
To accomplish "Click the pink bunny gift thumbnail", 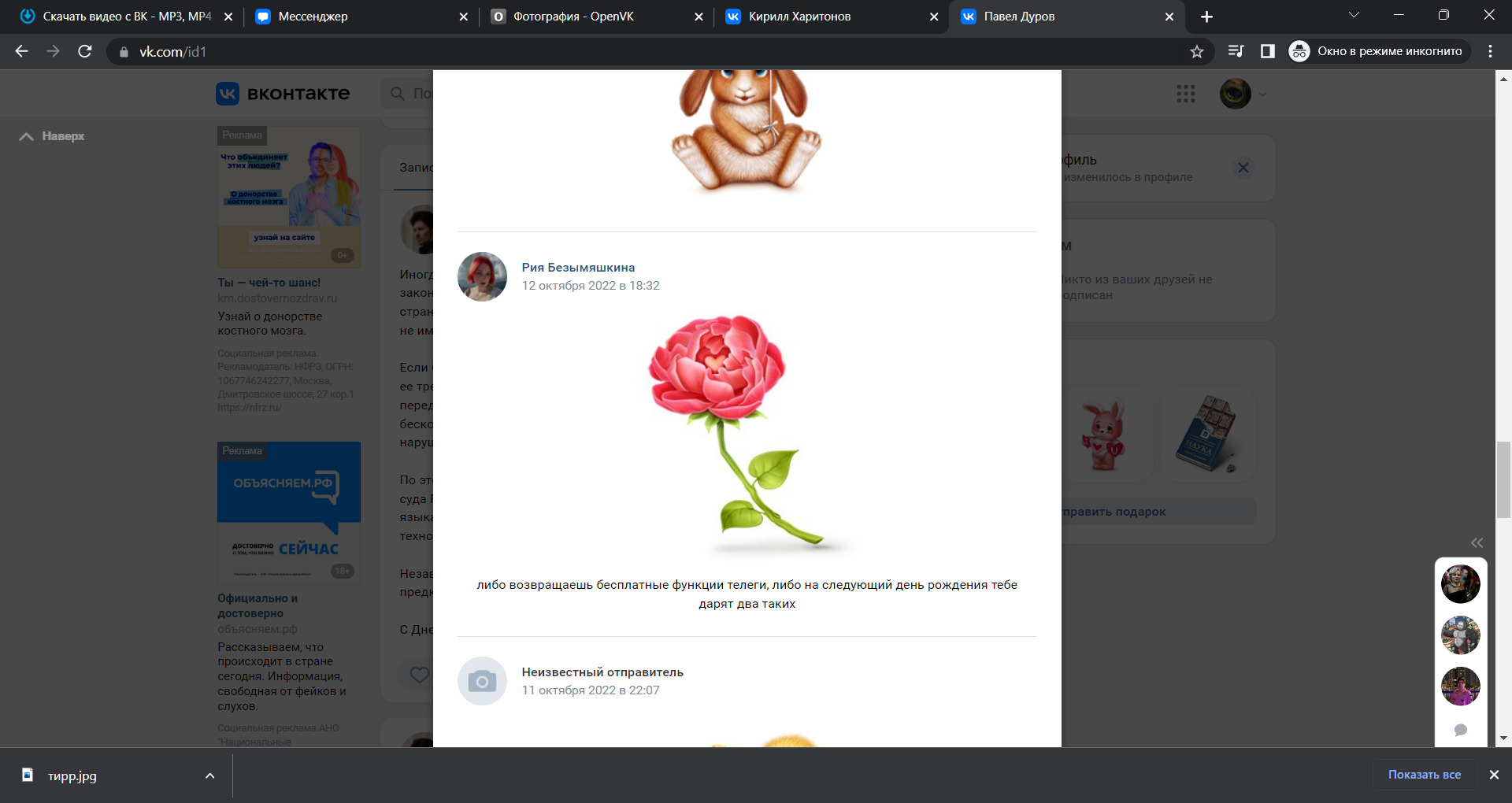I will point(1105,435).
